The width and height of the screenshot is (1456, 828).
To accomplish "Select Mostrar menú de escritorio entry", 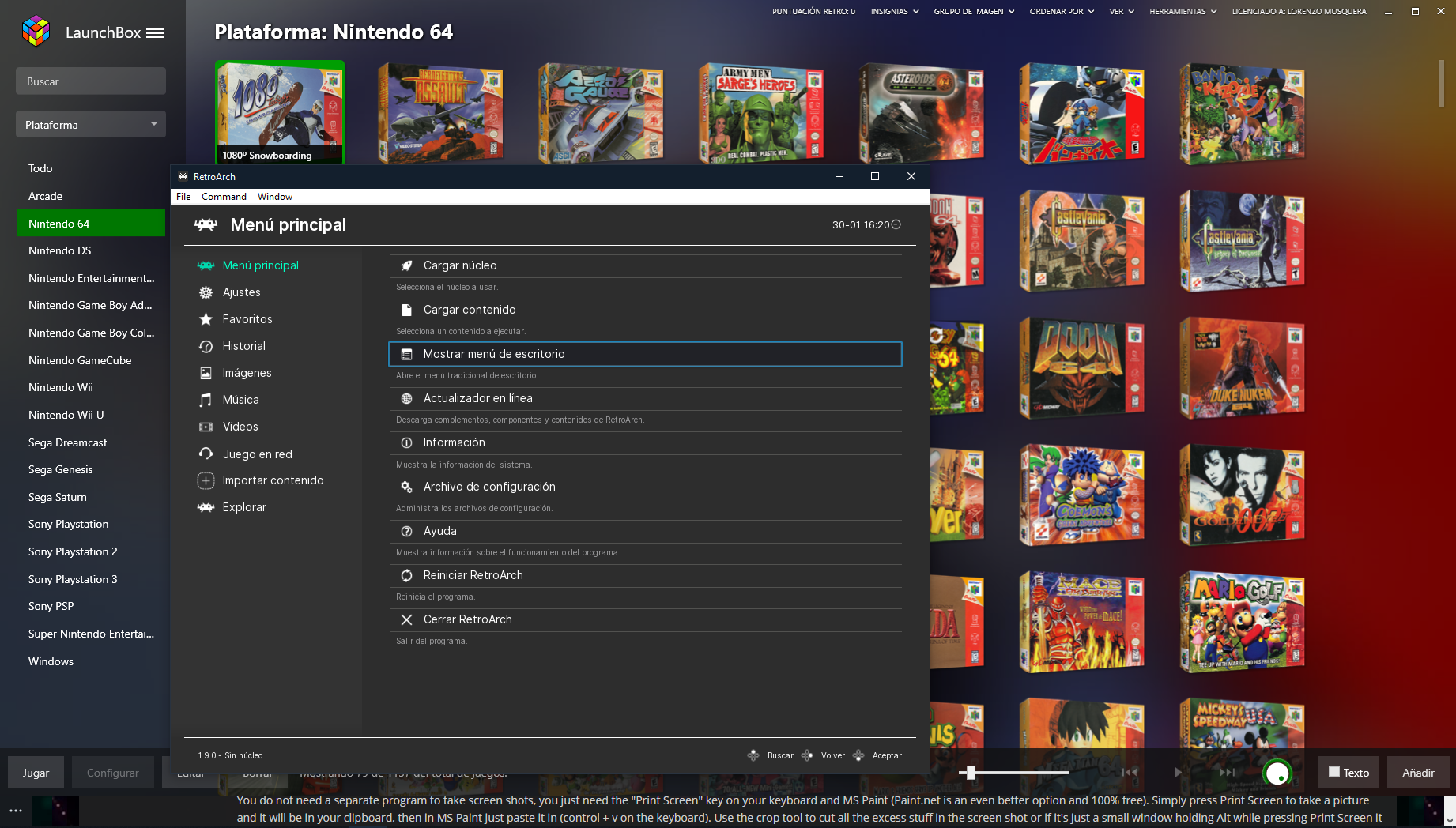I will (645, 354).
